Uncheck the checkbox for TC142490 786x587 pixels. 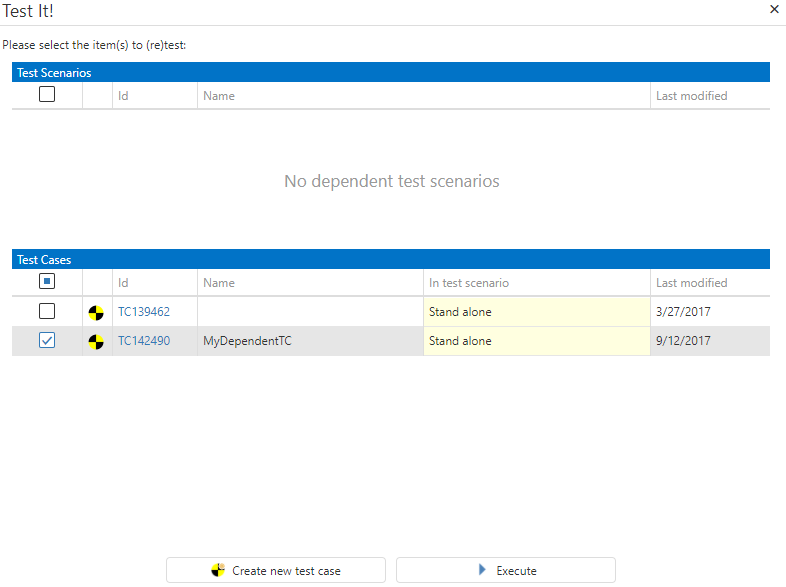pos(47,341)
